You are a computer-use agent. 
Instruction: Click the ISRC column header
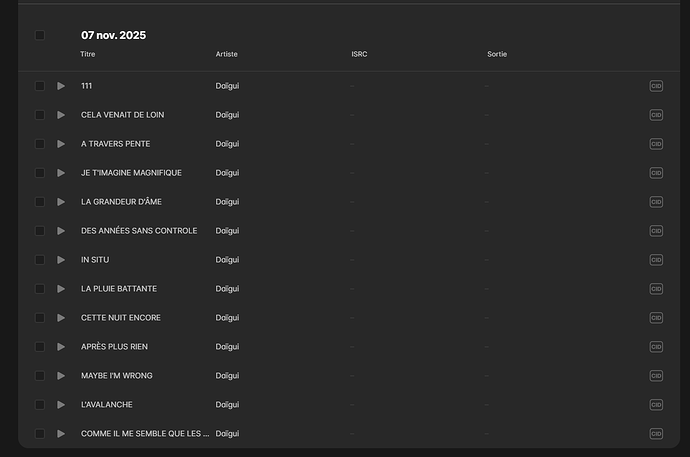(x=359, y=54)
